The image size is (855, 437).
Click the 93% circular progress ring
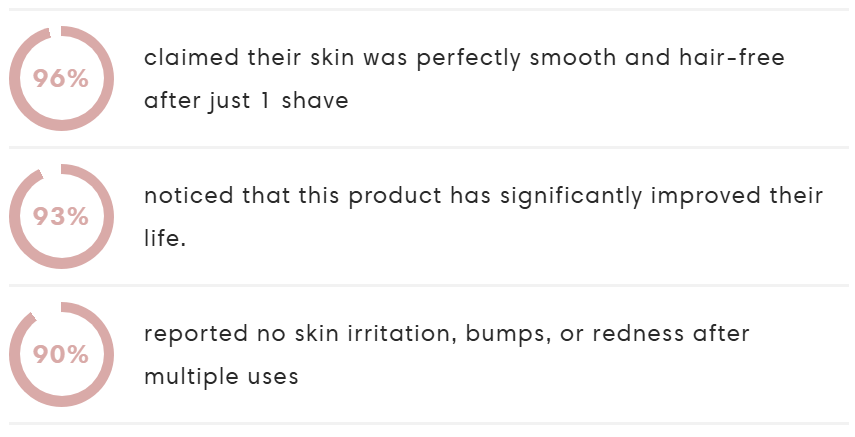(x=61, y=217)
